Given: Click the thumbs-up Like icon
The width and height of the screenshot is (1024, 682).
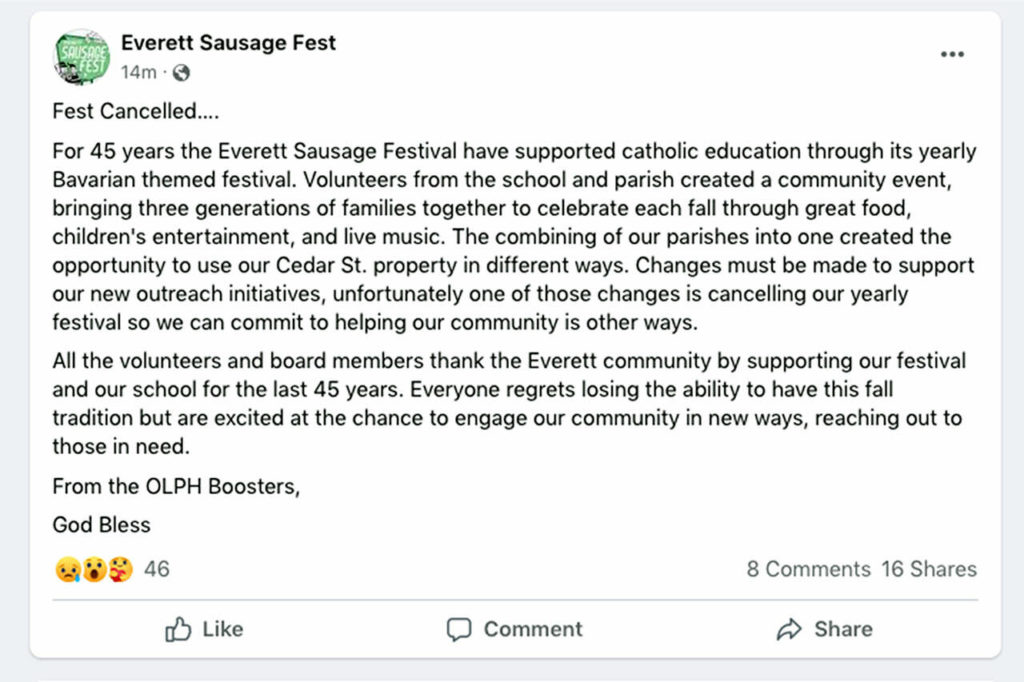Looking at the screenshot, I should coord(179,629).
